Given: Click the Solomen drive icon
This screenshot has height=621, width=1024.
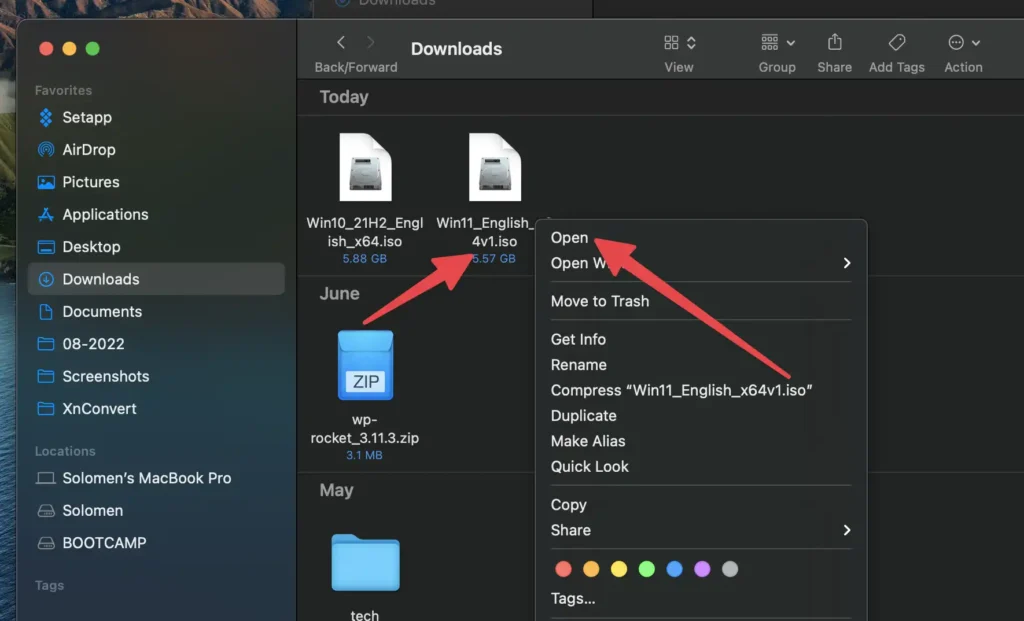Looking at the screenshot, I should click(x=46, y=511).
